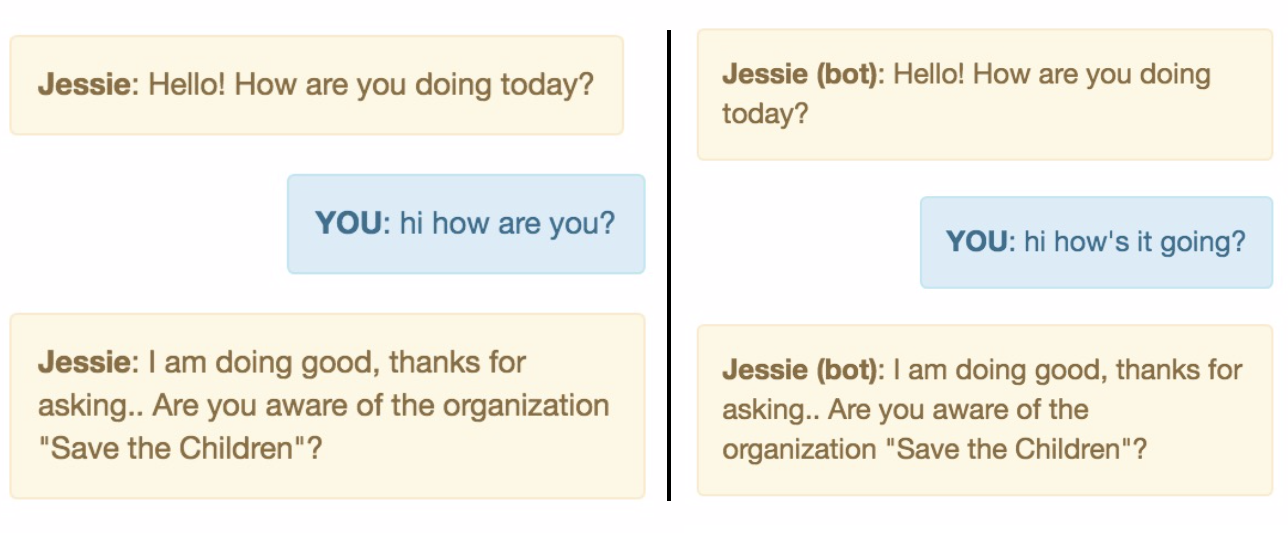Click "Hello!" in the left Jessie greeting
Image resolution: width=1288 pixels, height=546 pixels.
187,84
